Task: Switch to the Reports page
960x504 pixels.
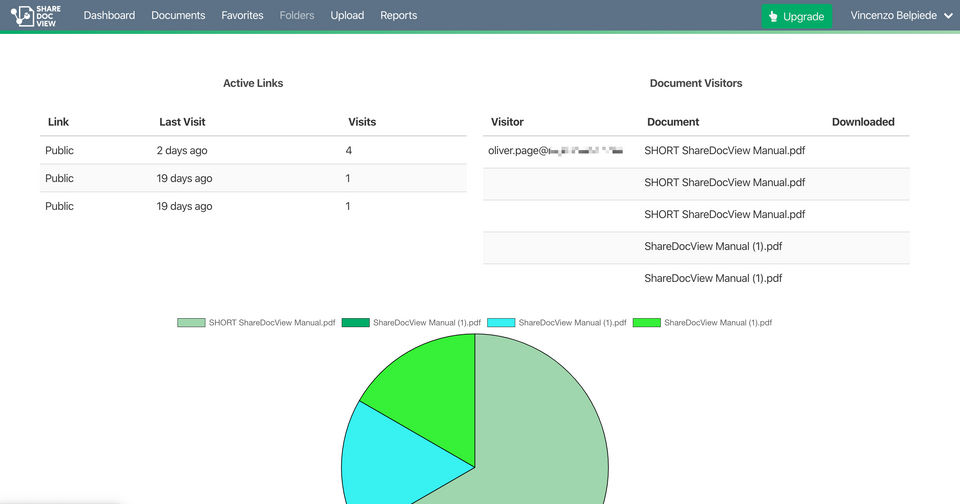Action: pyautogui.click(x=399, y=15)
